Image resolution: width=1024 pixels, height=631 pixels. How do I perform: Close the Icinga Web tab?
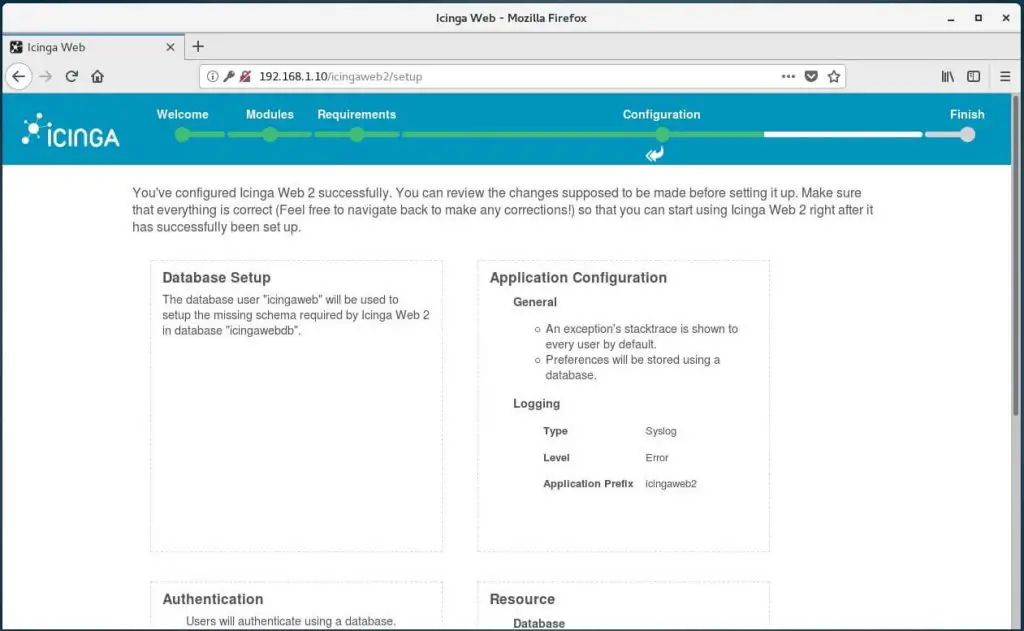[170, 47]
